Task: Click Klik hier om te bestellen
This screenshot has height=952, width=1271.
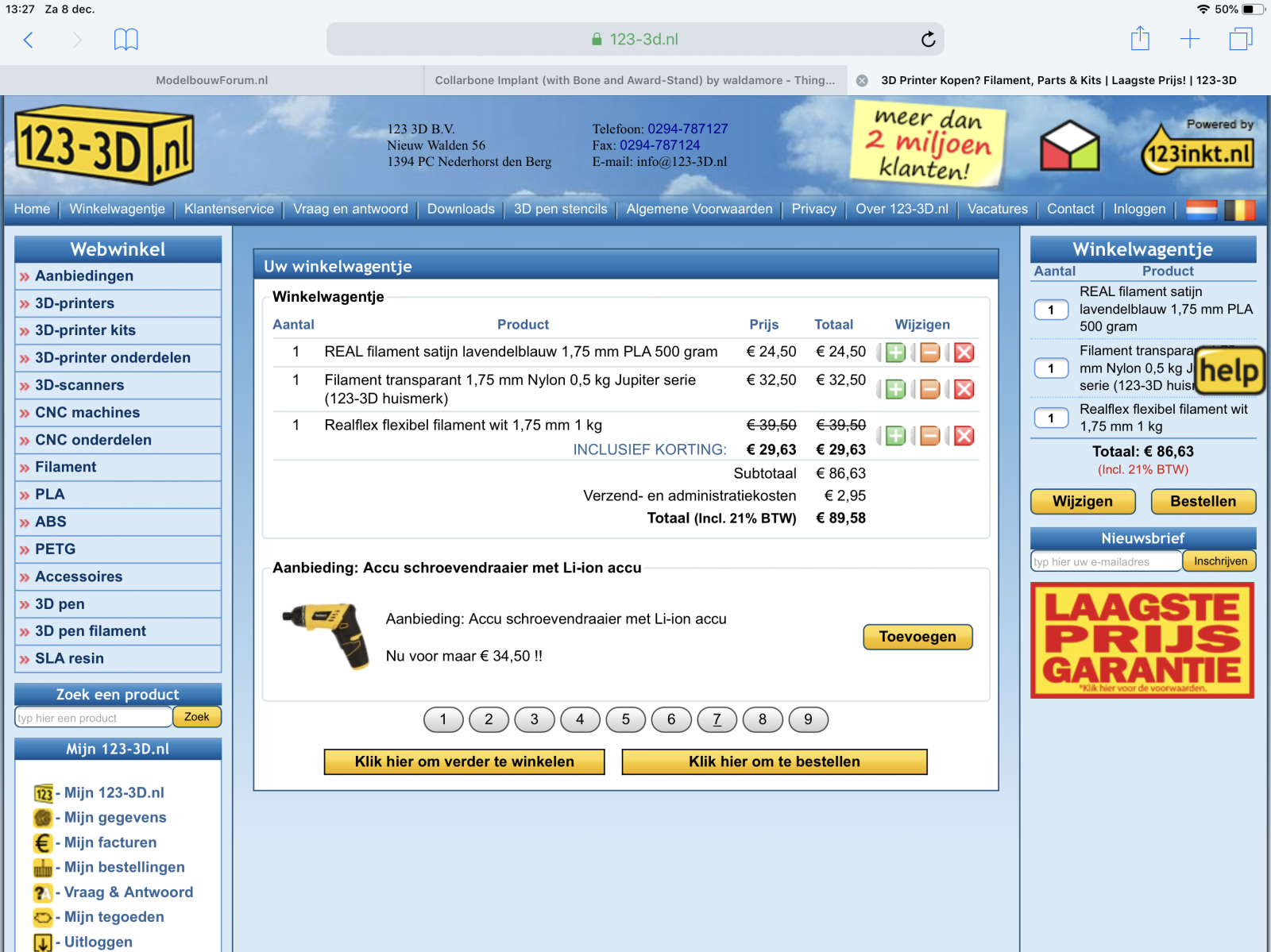Action: tap(775, 762)
